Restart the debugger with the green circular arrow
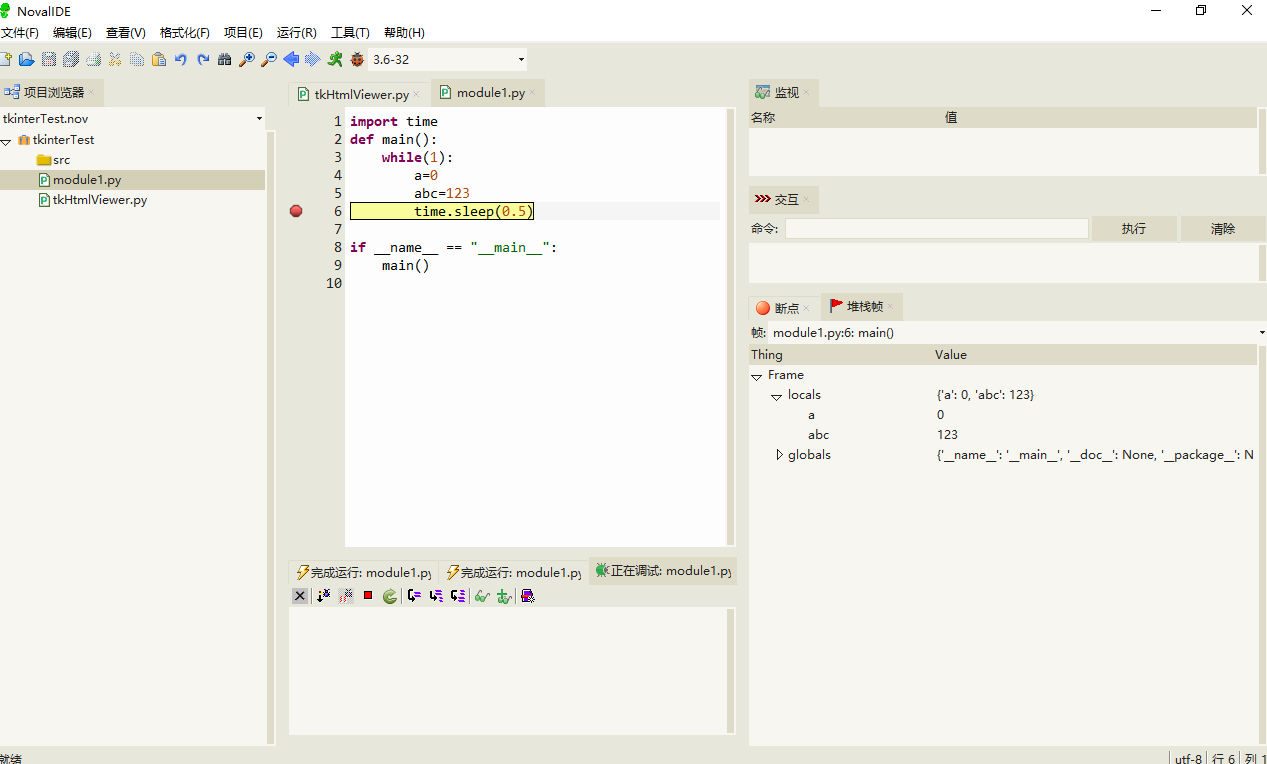This screenshot has height=764, width=1267. [x=390, y=595]
